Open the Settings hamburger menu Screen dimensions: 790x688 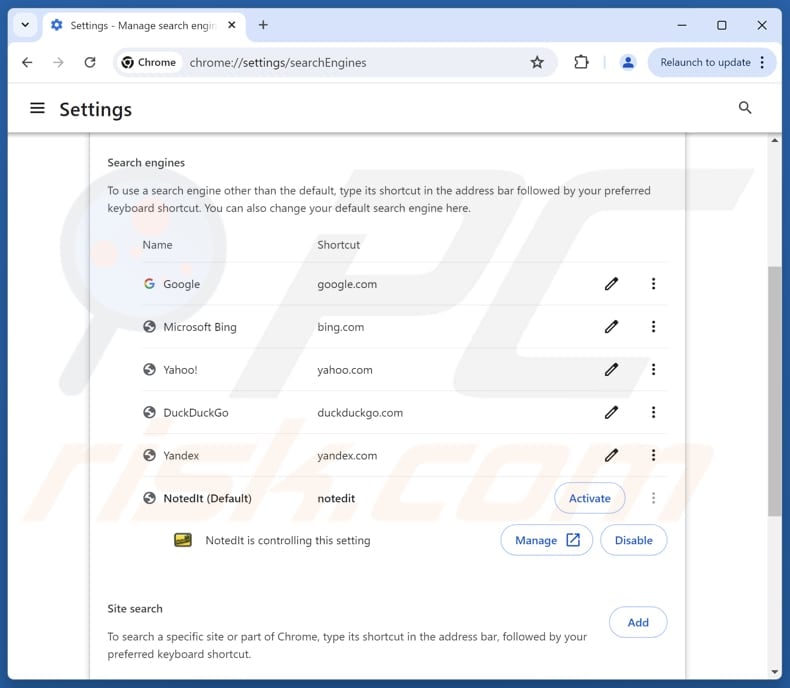(37, 108)
